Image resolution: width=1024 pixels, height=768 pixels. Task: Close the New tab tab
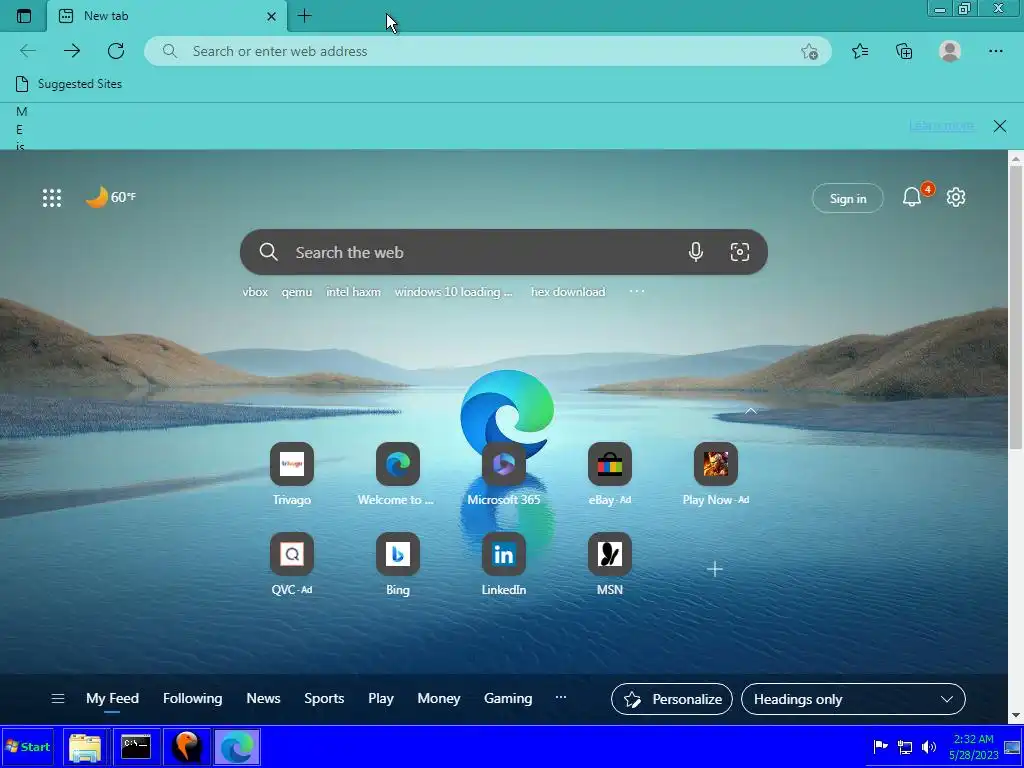272,16
